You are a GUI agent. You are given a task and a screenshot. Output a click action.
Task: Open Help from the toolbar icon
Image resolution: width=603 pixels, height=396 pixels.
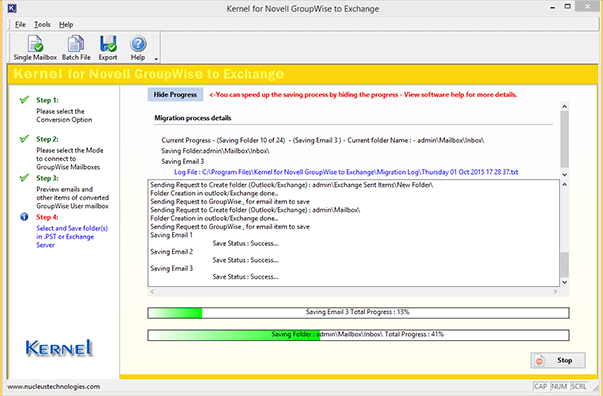(138, 48)
